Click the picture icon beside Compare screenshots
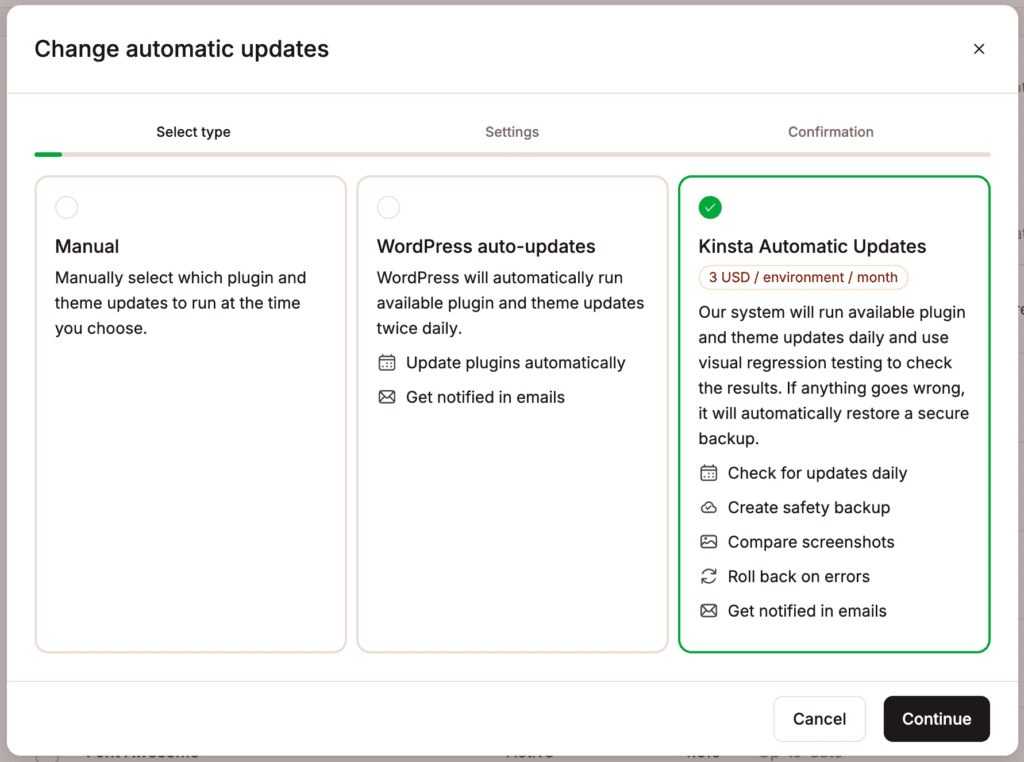Screen dimensions: 1024x762 pos(709,541)
